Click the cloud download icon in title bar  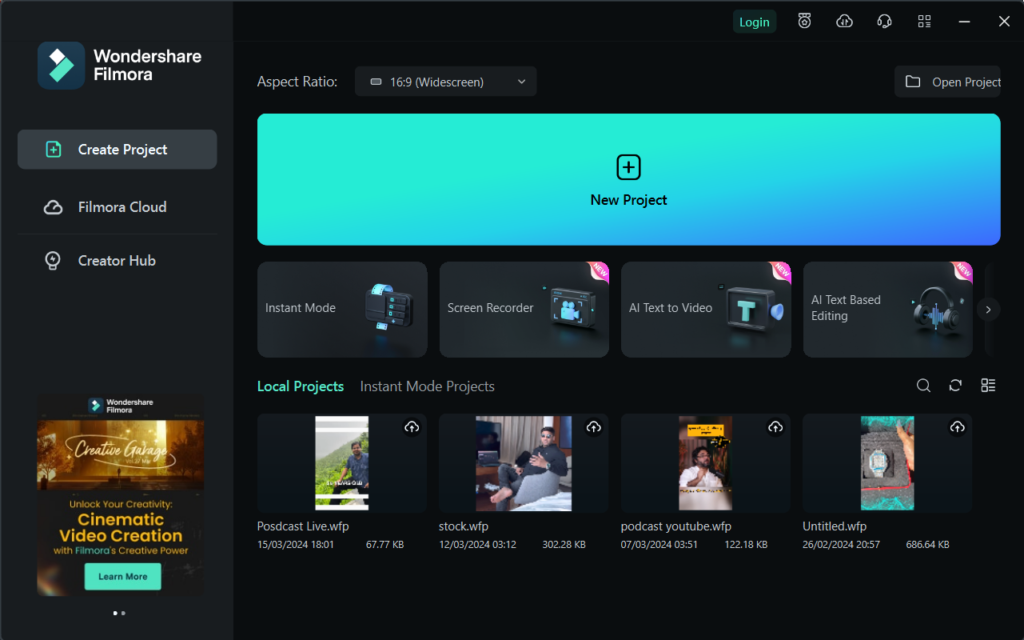[844, 21]
